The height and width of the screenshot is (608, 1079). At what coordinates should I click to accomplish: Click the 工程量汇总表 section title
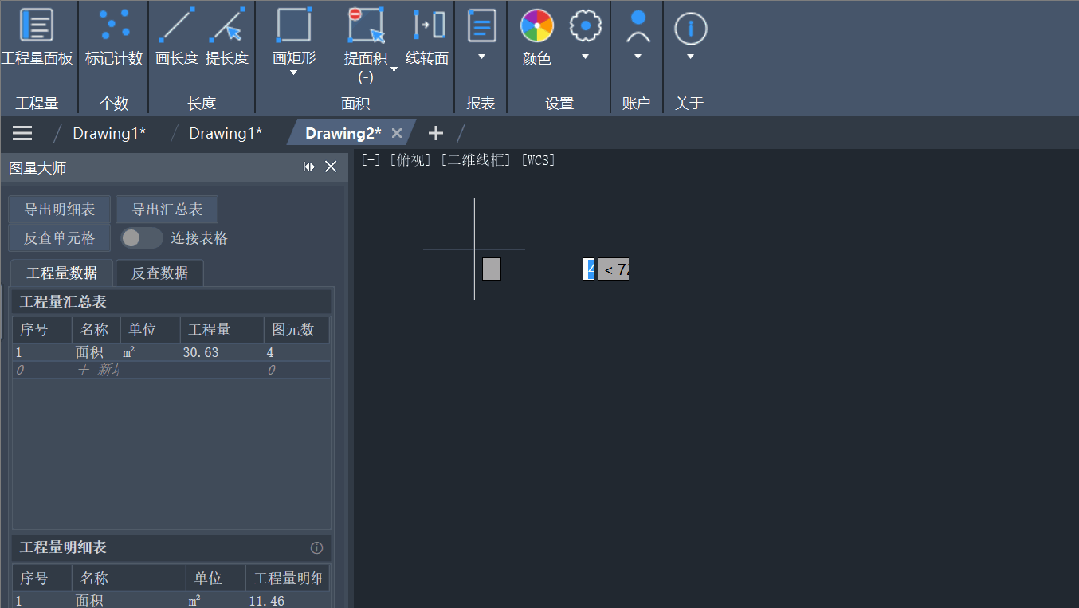pos(63,302)
